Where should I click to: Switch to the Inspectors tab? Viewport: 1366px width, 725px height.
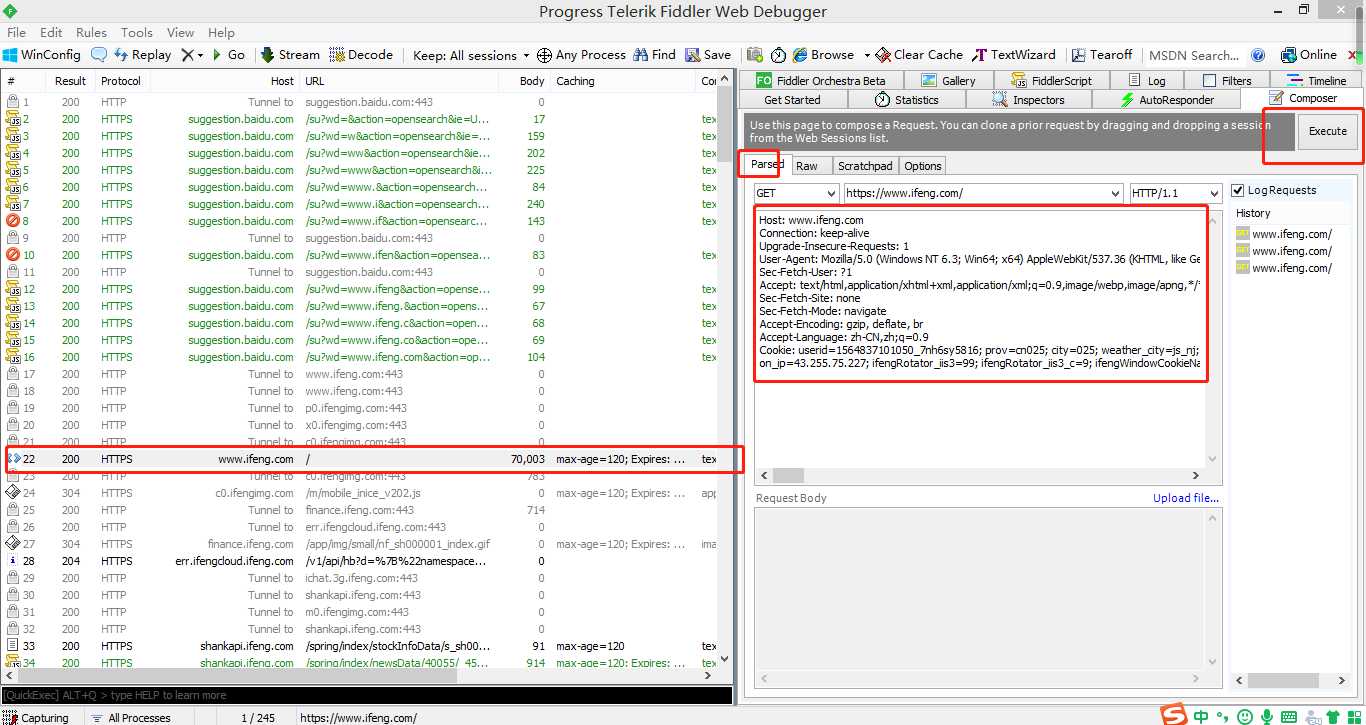(1029, 100)
